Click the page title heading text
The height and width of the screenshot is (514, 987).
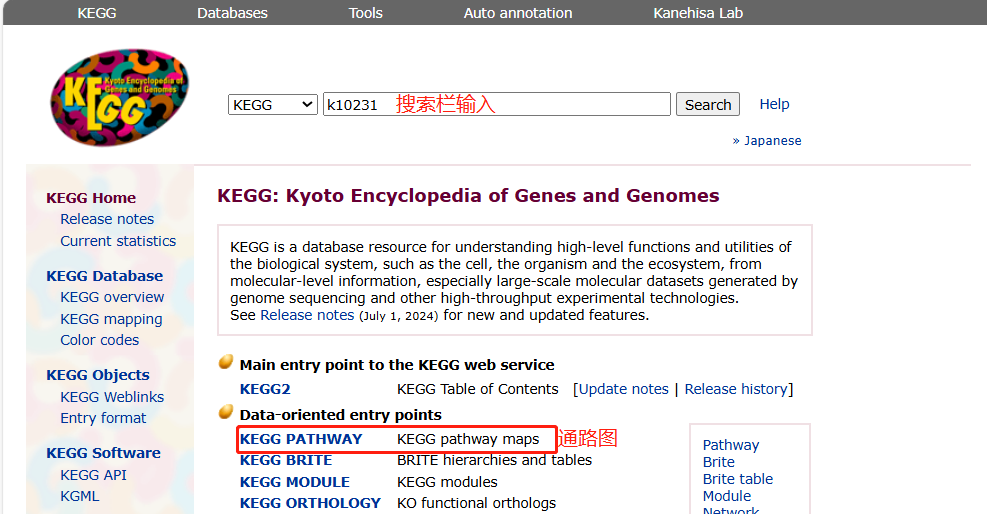click(x=468, y=196)
